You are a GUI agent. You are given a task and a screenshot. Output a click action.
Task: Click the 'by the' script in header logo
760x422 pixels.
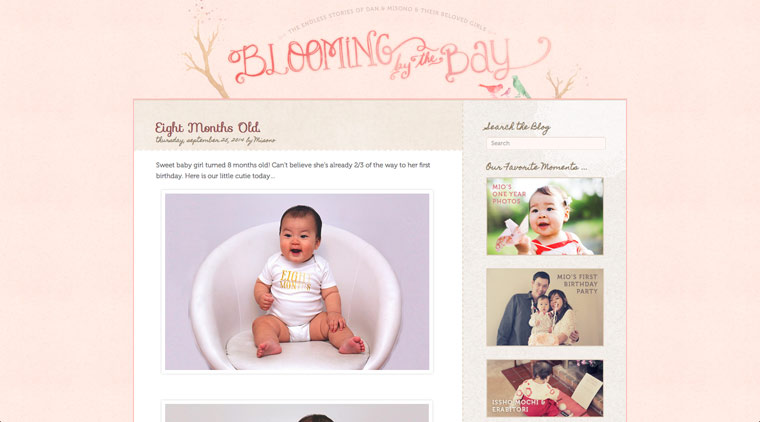point(417,63)
